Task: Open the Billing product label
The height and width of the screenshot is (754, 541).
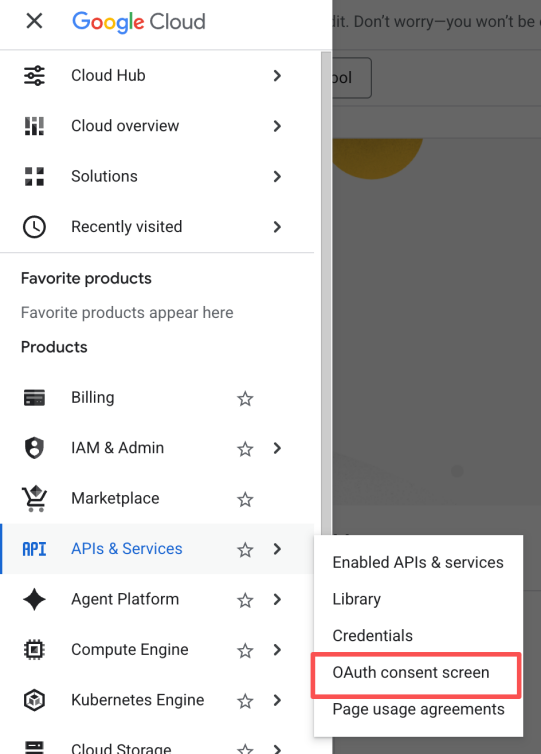Action: [x=93, y=398]
